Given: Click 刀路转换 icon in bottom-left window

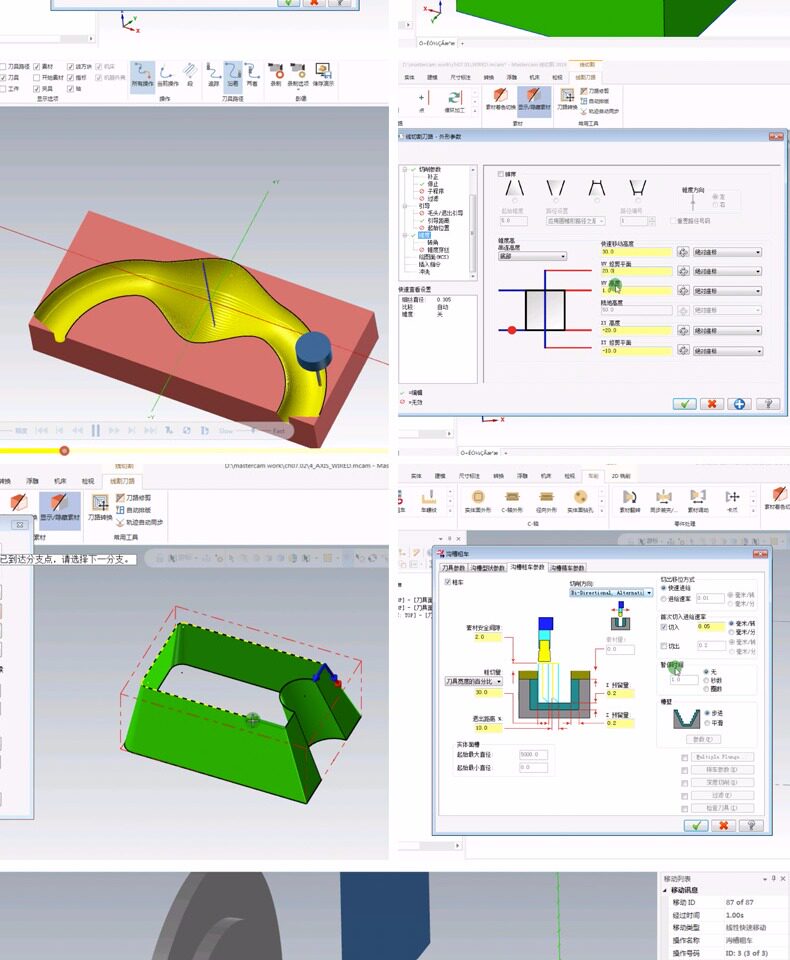Looking at the screenshot, I should (x=100, y=508).
